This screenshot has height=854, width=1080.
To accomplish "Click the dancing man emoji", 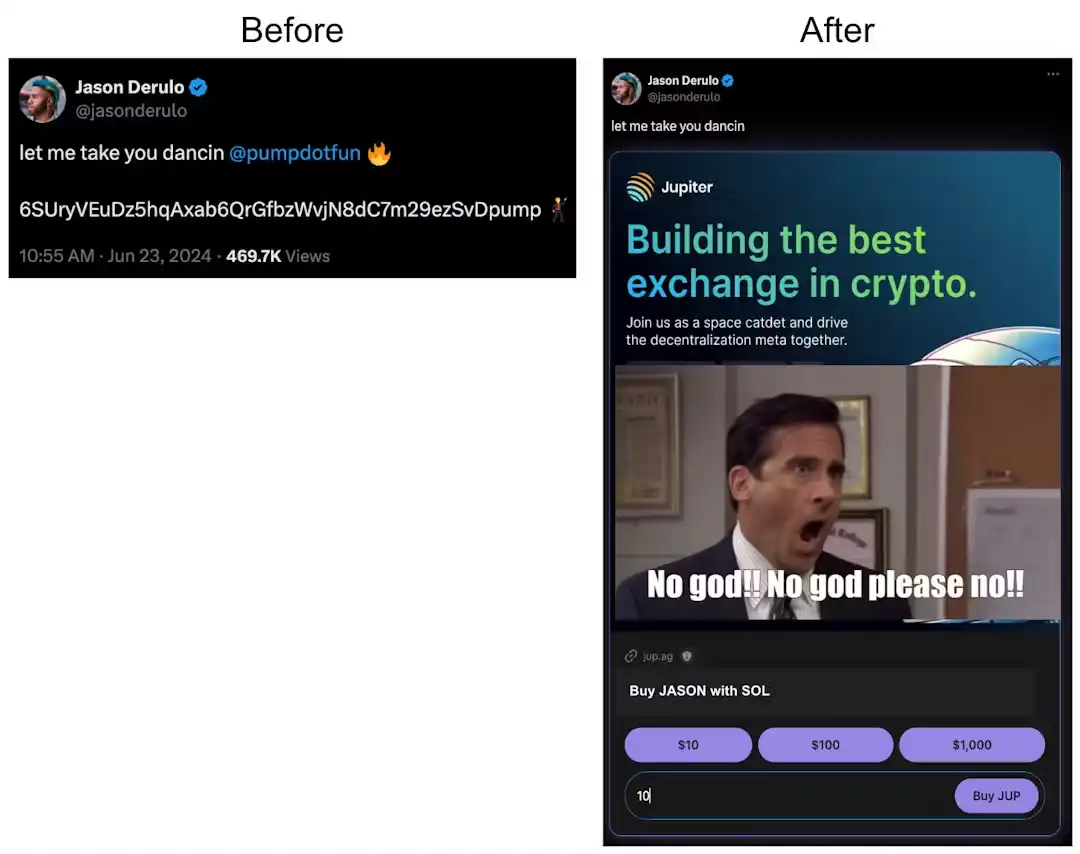I will (558, 209).
